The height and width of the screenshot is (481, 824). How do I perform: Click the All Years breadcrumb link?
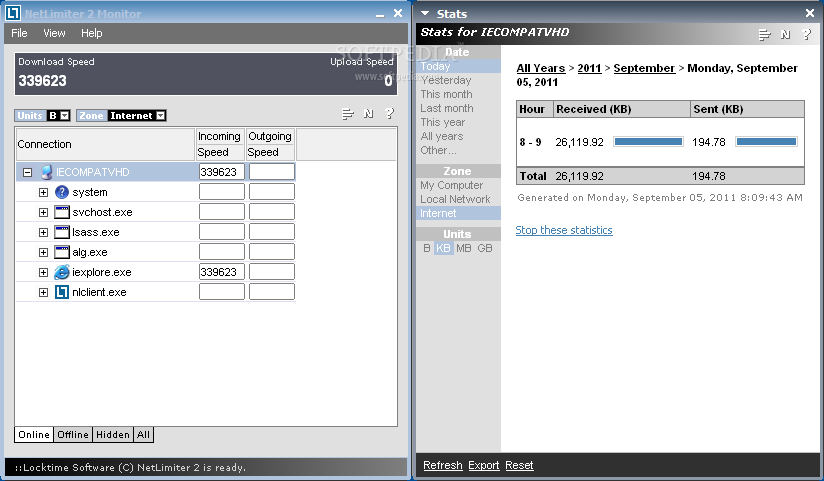click(x=541, y=68)
